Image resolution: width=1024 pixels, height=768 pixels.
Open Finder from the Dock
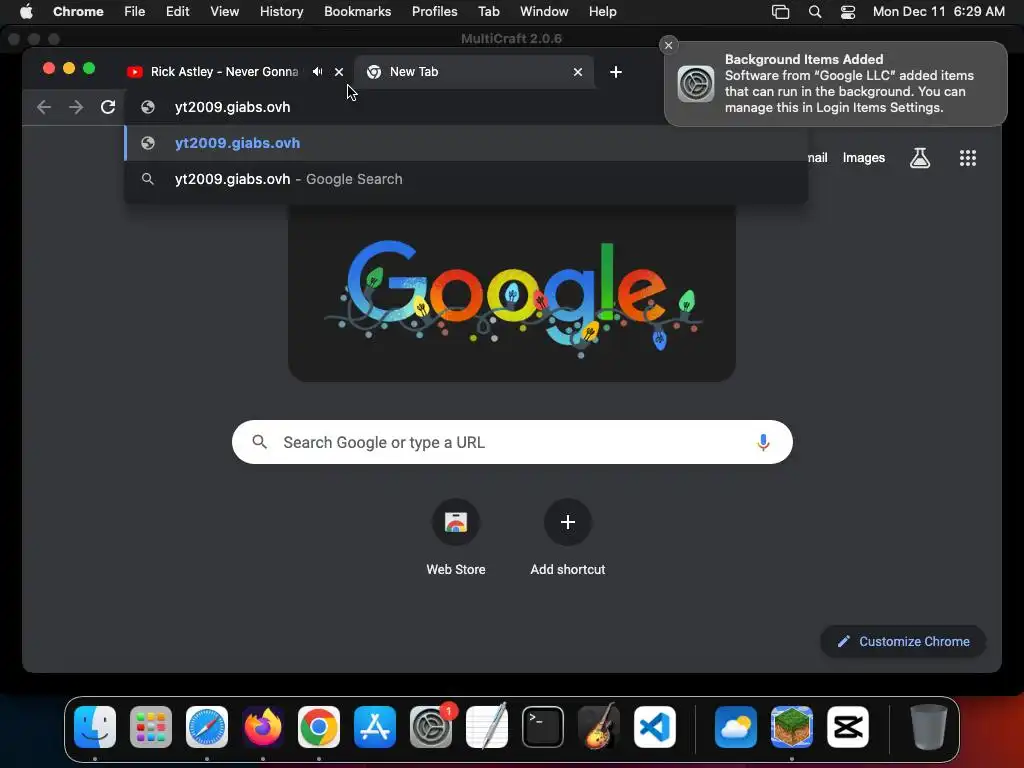coord(95,727)
